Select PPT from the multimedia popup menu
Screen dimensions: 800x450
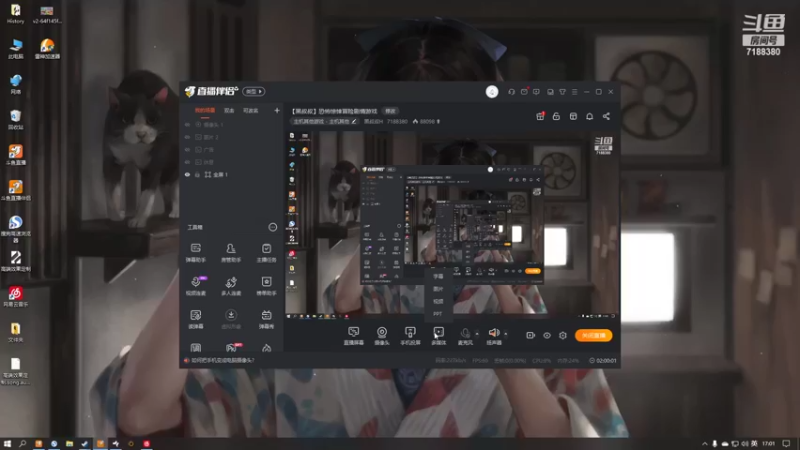pyautogui.click(x=438, y=314)
